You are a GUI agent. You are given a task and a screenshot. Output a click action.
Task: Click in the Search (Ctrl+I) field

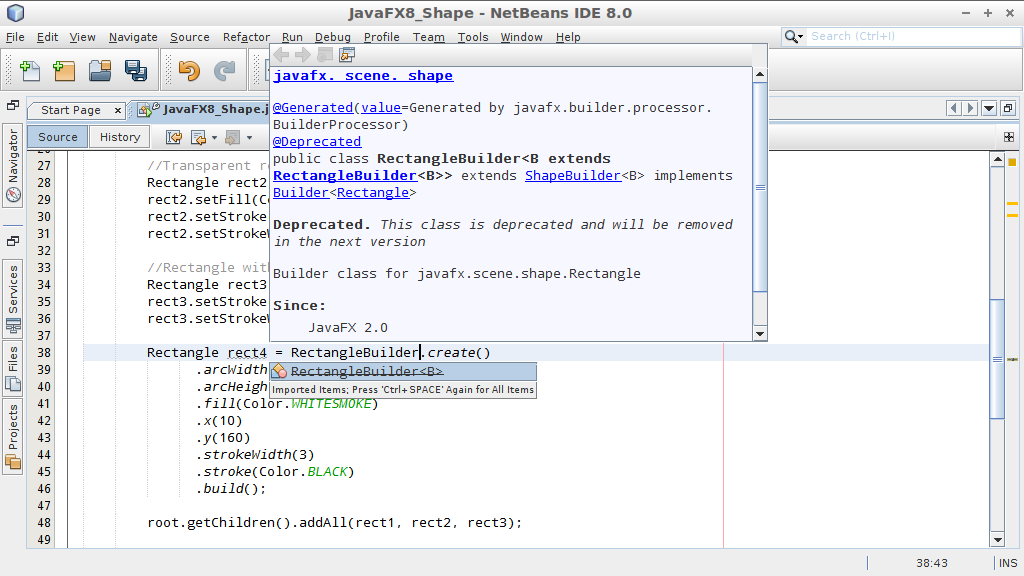point(913,37)
